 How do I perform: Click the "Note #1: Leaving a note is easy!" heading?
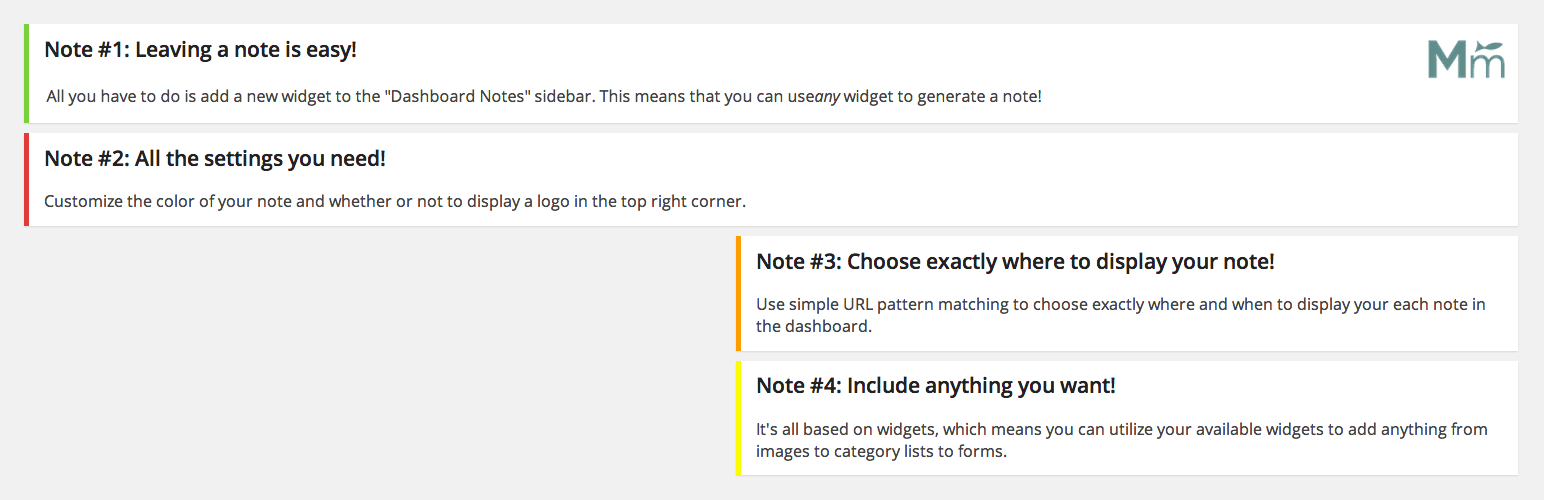tap(200, 50)
